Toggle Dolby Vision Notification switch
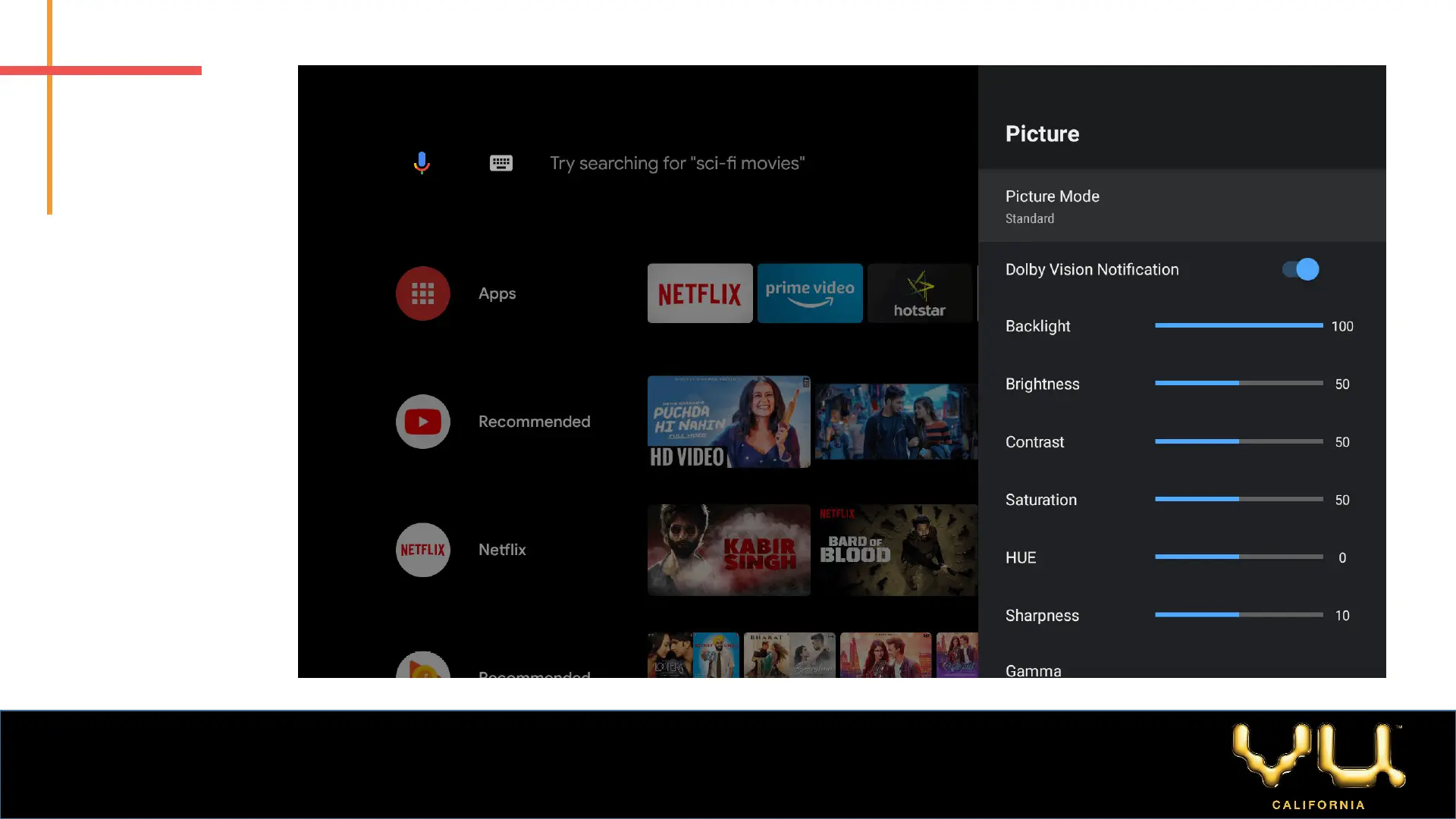The image size is (1456, 819). [1300, 269]
